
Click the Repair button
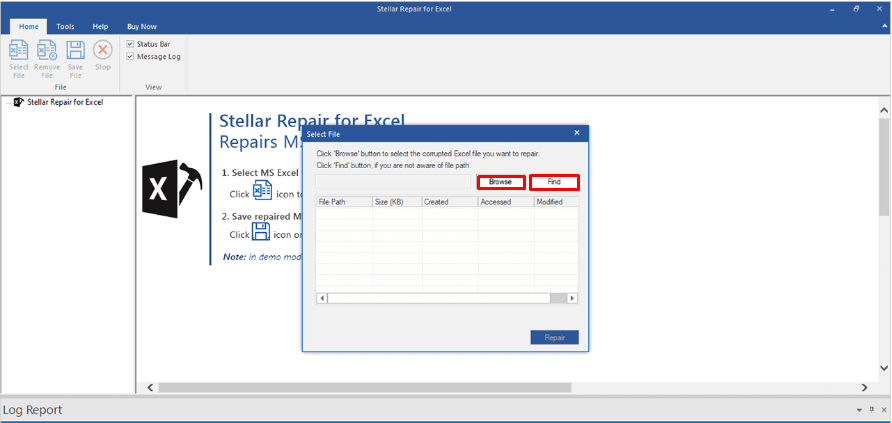pyautogui.click(x=555, y=337)
